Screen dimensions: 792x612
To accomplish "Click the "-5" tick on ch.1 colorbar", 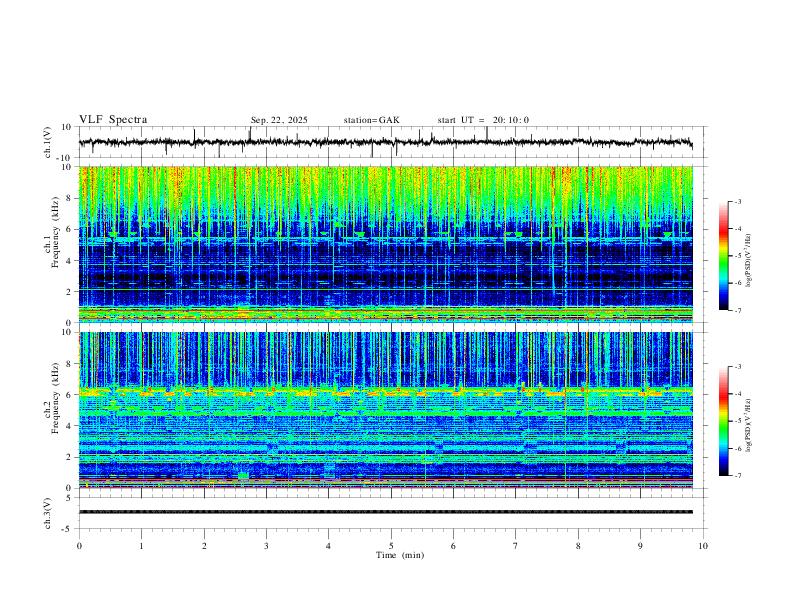I will pyautogui.click(x=738, y=256).
